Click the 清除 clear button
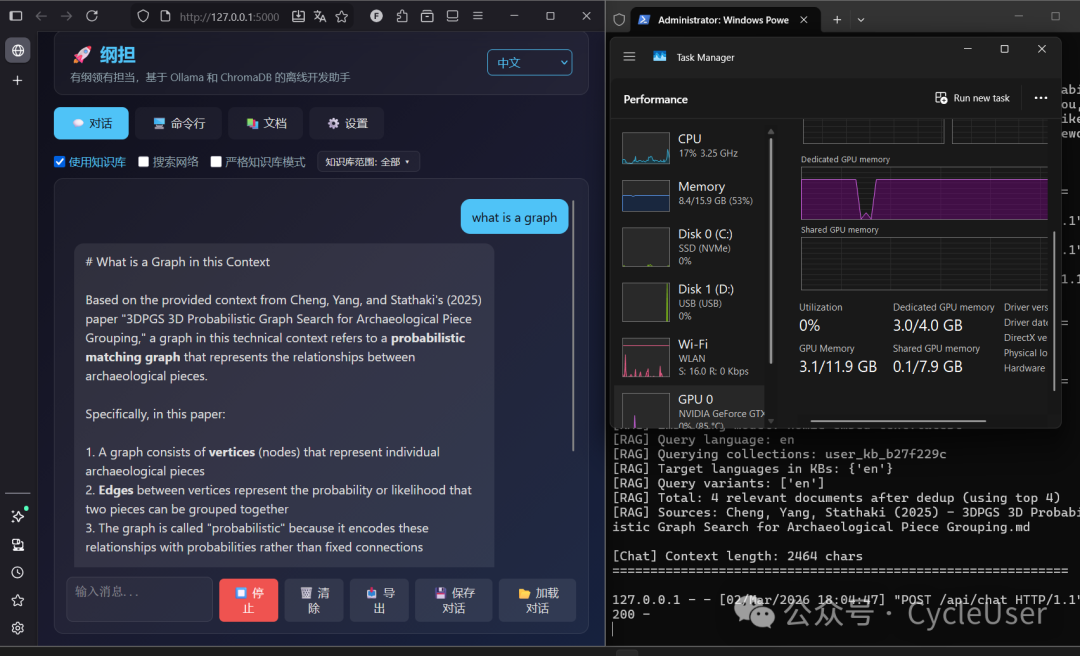1080x656 pixels. click(314, 600)
